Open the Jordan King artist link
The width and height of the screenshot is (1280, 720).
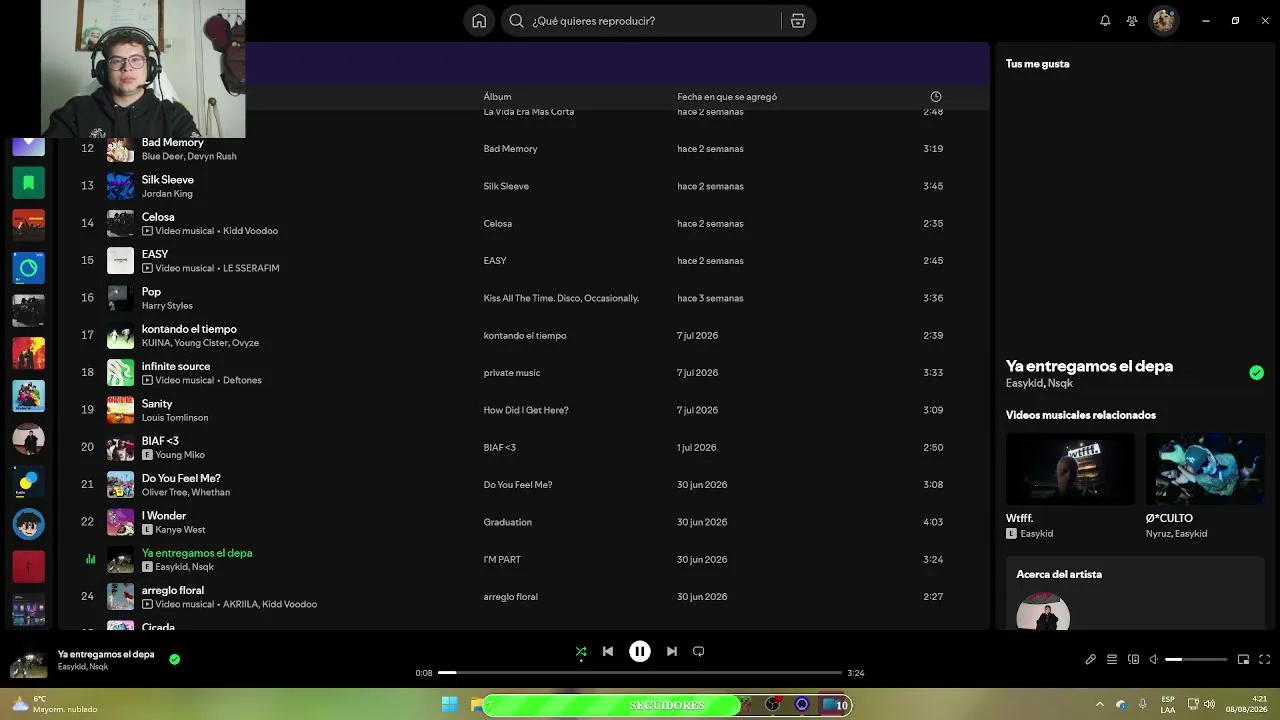pyautogui.click(x=167, y=194)
